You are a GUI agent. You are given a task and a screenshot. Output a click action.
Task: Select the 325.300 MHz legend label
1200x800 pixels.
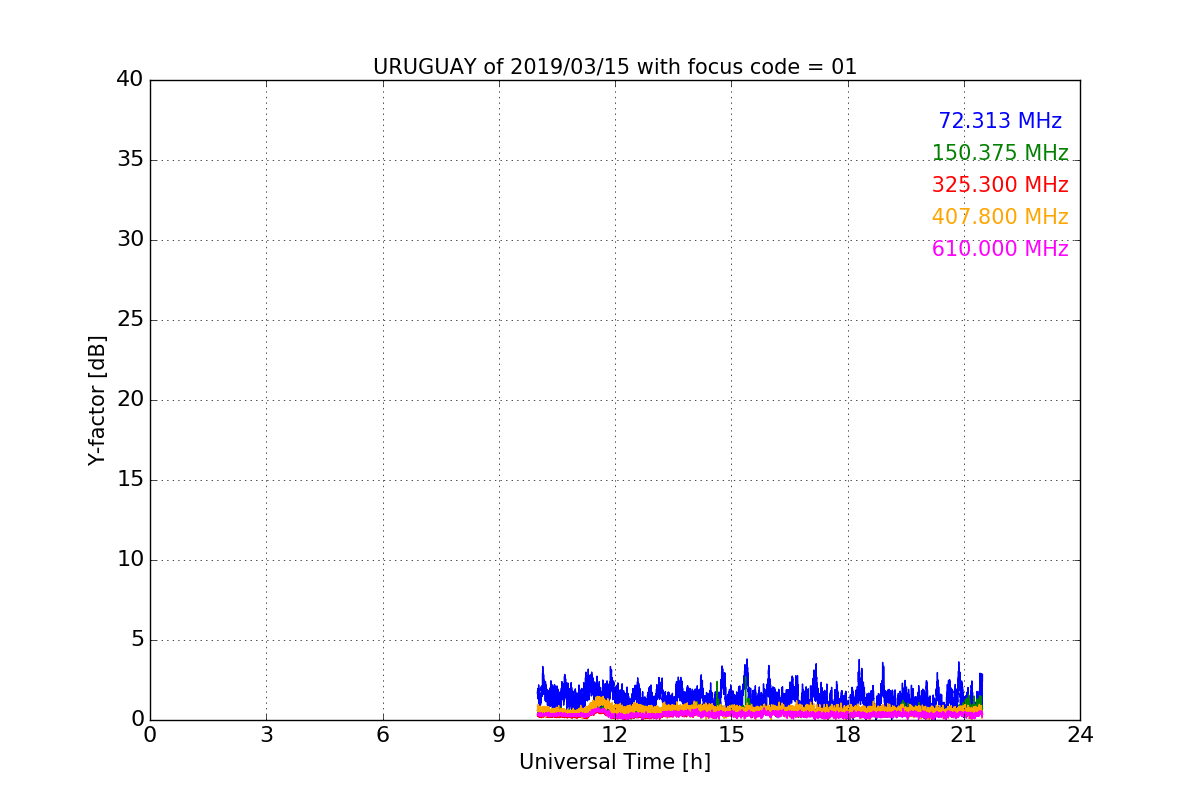coord(1000,185)
